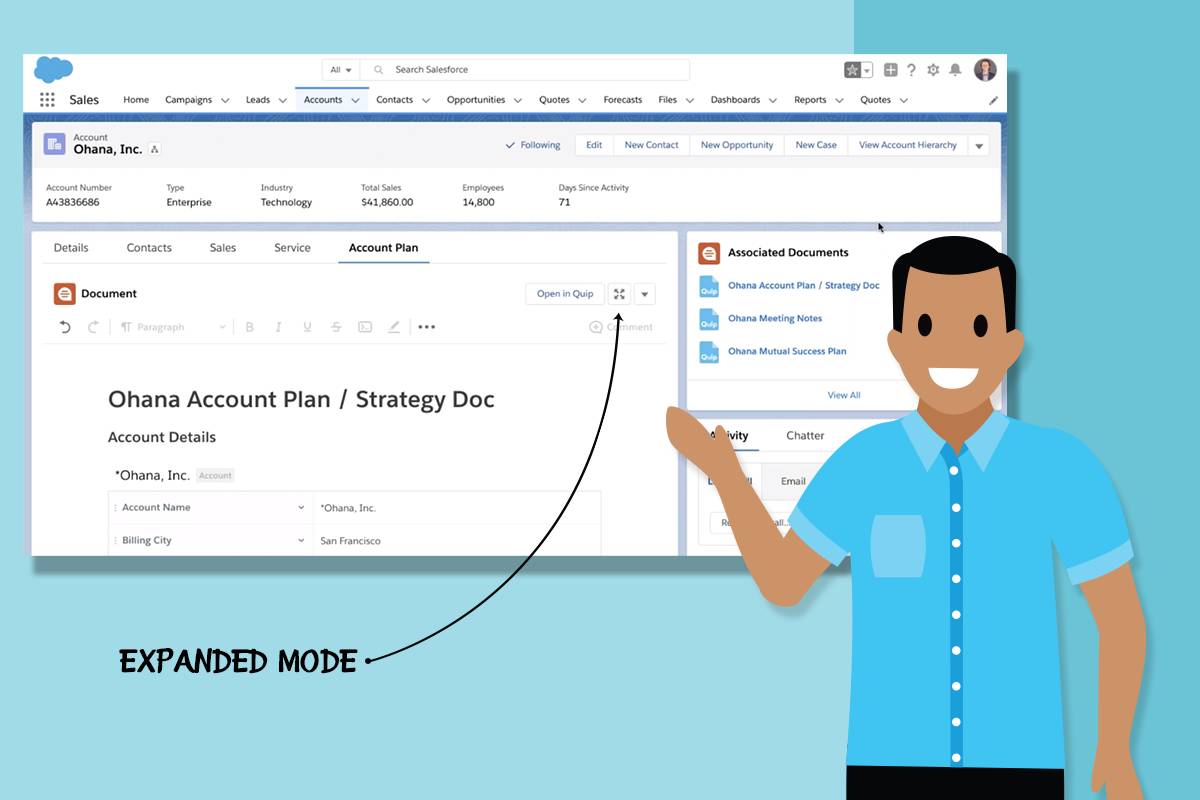Open the search scope All dropdown
This screenshot has width=1200, height=800.
pos(340,70)
